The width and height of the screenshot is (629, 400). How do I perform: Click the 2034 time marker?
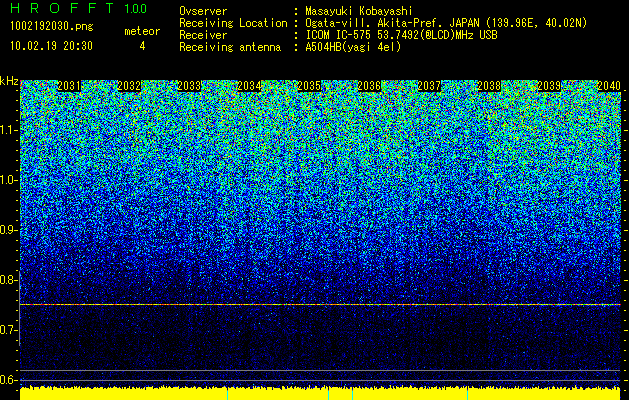(249, 86)
